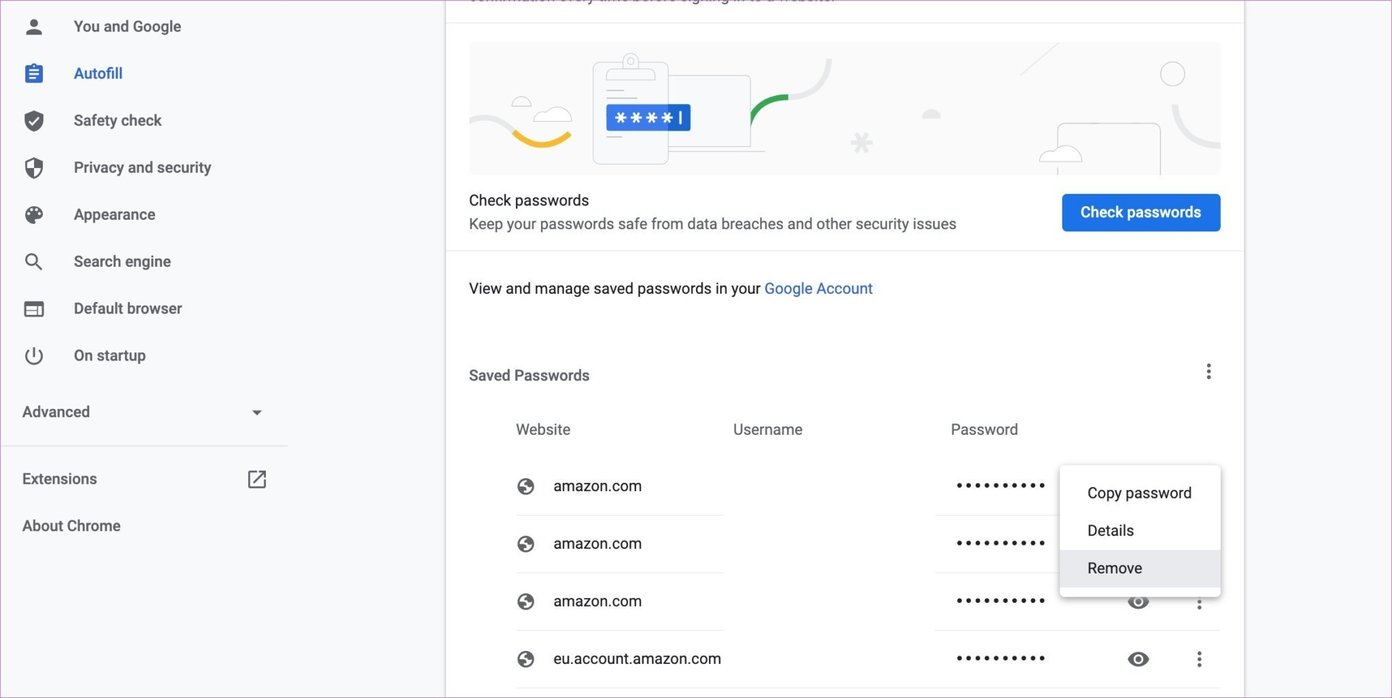Viewport: 1392px width, 698px height.
Task: Expand the Advanced settings section
Action: 144,412
